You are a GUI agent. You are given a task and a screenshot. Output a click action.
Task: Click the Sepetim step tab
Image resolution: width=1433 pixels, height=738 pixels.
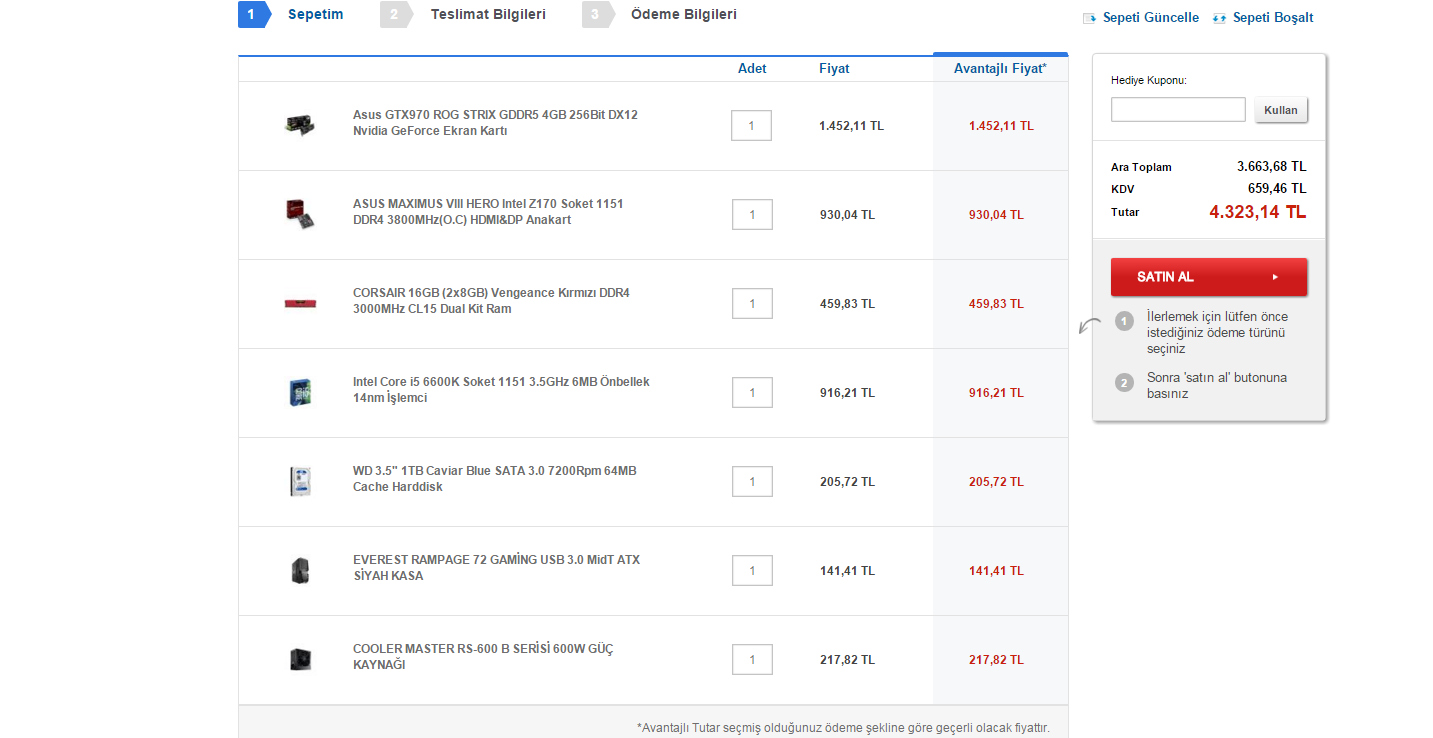[x=314, y=15]
